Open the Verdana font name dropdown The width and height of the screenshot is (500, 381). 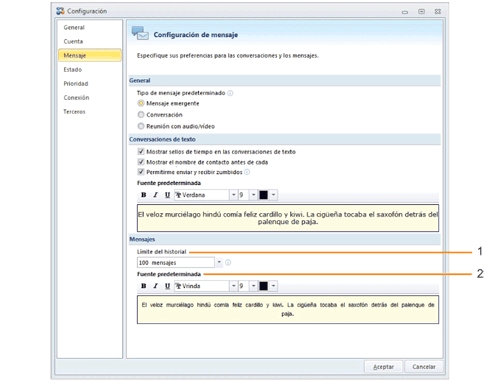[233, 195]
